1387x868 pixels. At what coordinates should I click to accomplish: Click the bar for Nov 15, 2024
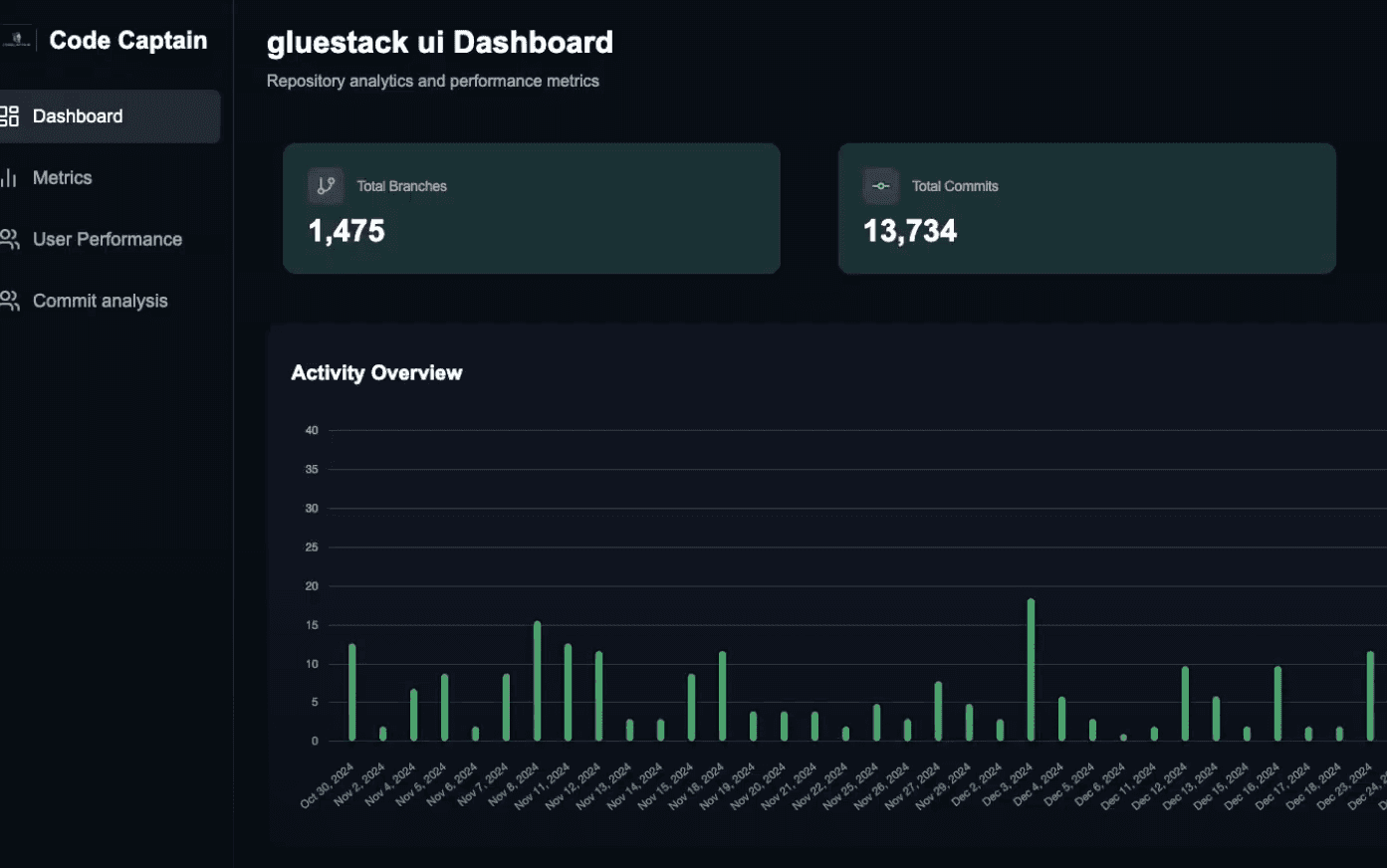[692, 708]
